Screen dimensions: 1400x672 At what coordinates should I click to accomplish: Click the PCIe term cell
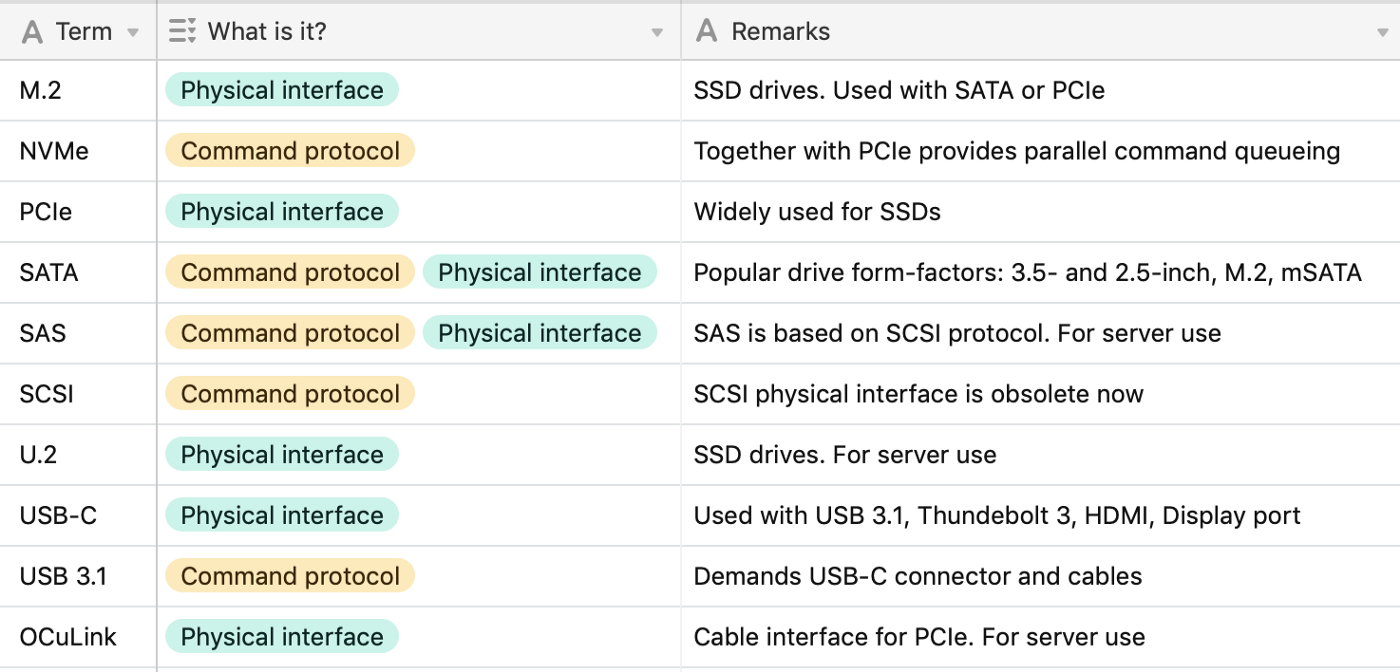[x=46, y=212]
